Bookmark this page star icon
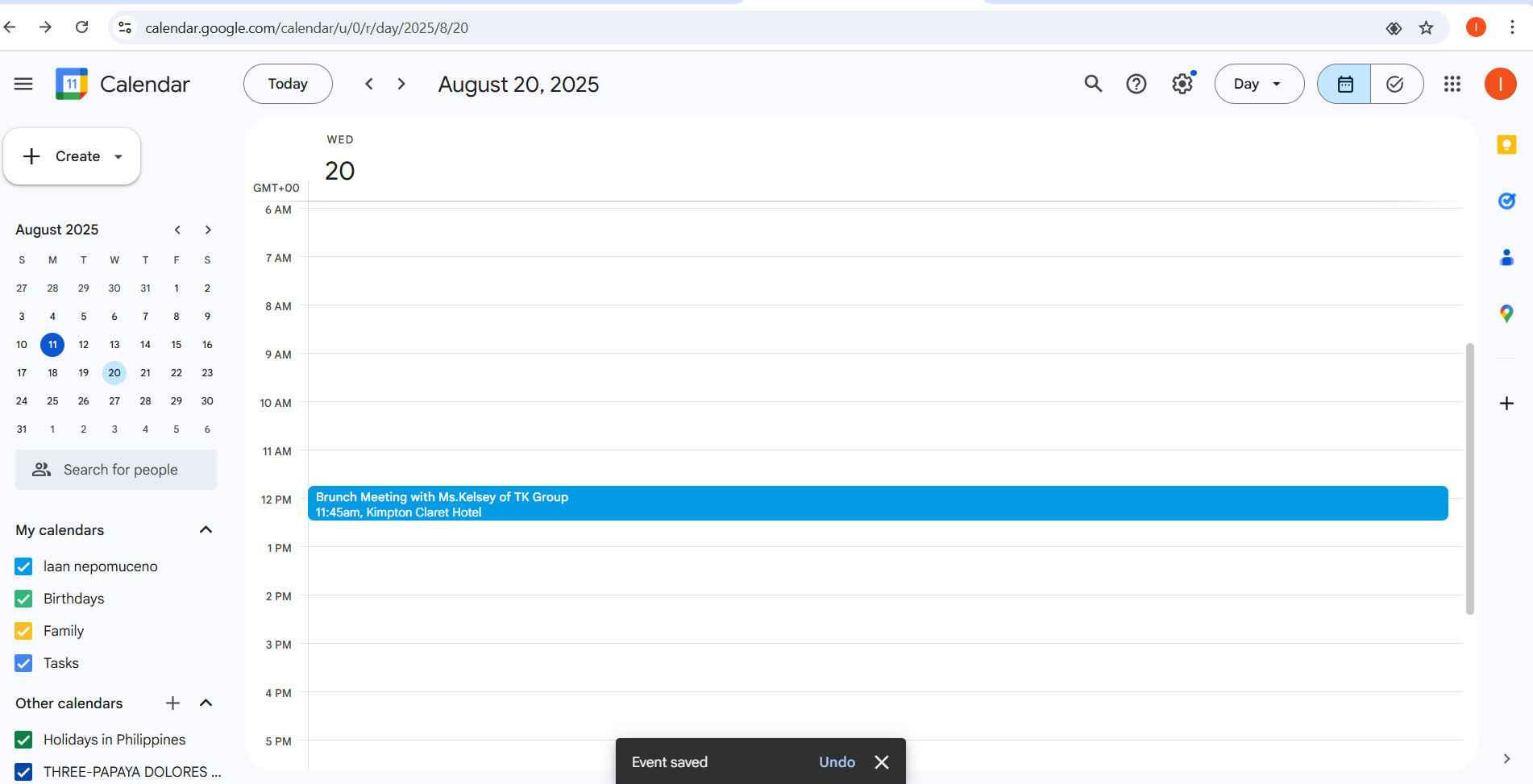The width and height of the screenshot is (1533, 784). [x=1427, y=28]
